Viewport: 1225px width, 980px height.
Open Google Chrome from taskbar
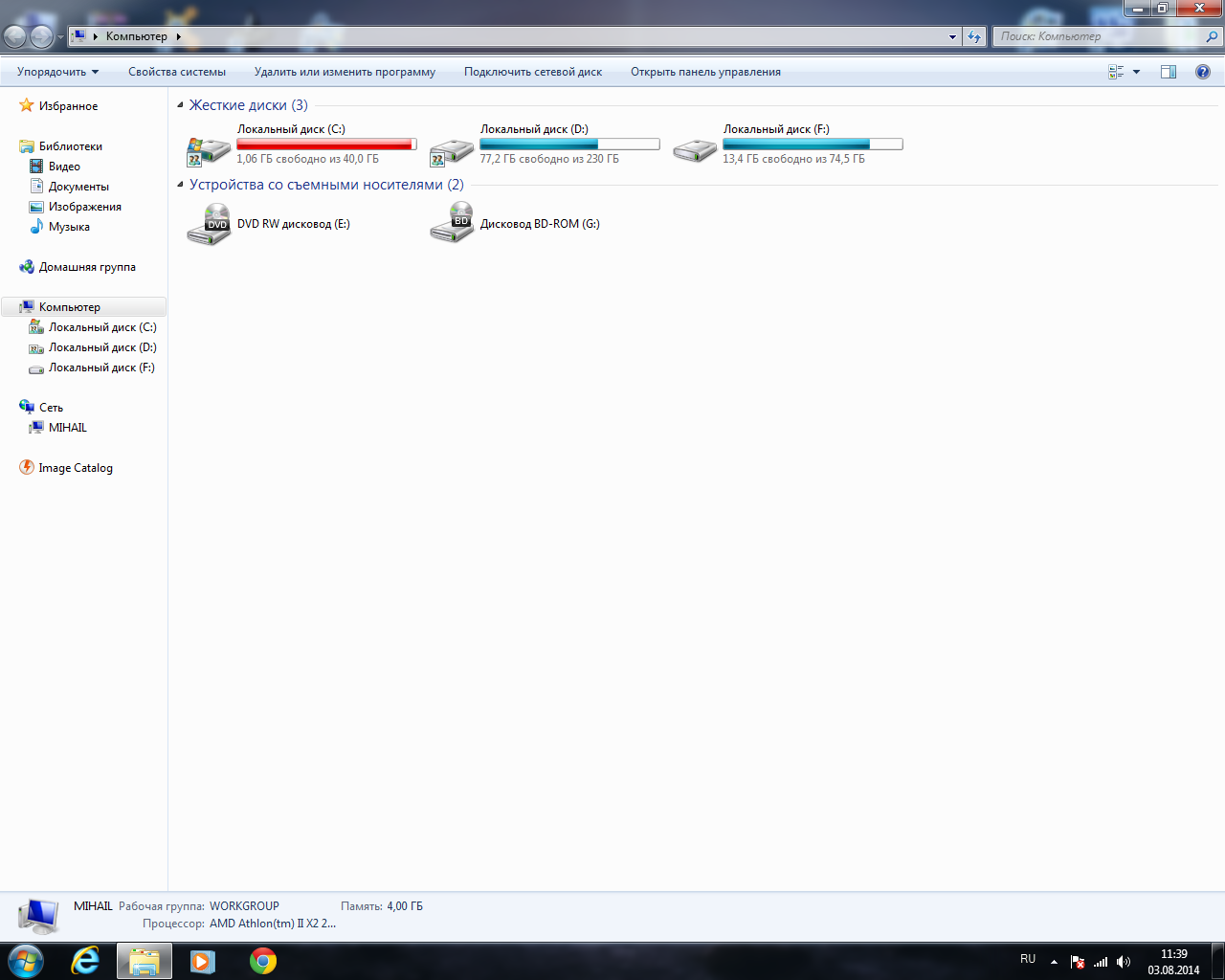[x=263, y=961]
